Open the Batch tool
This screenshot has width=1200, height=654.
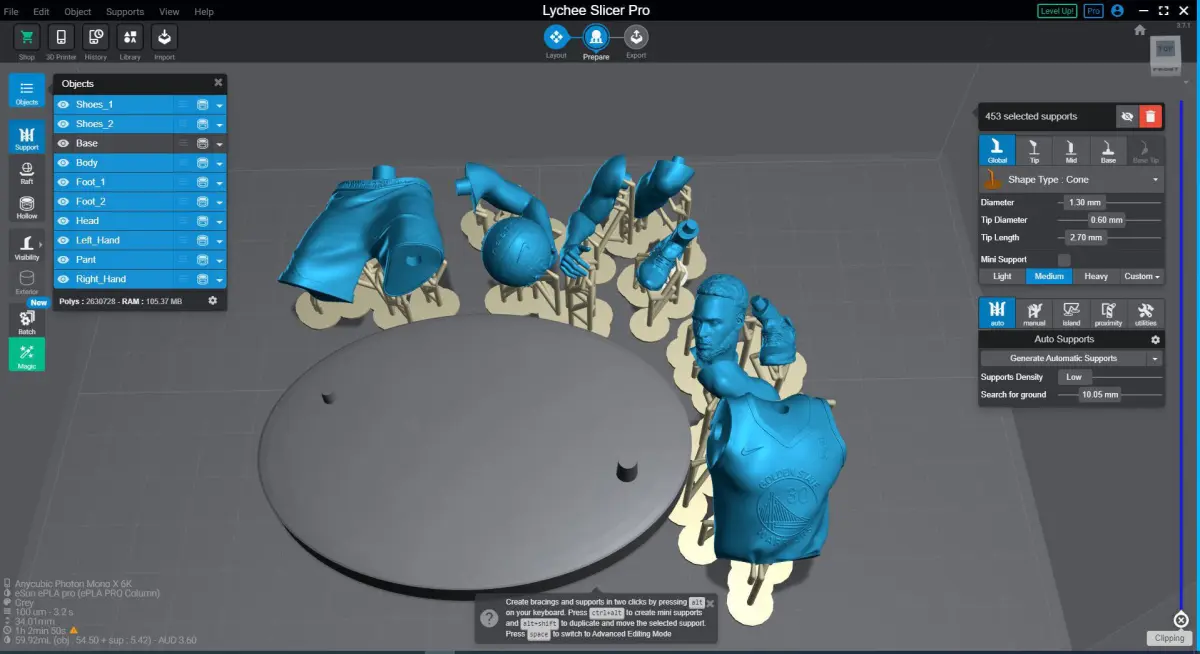27,320
